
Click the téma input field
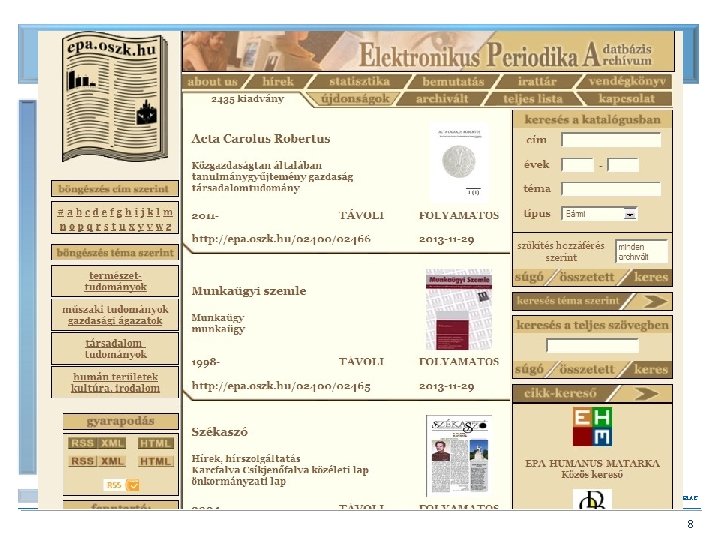(611, 189)
